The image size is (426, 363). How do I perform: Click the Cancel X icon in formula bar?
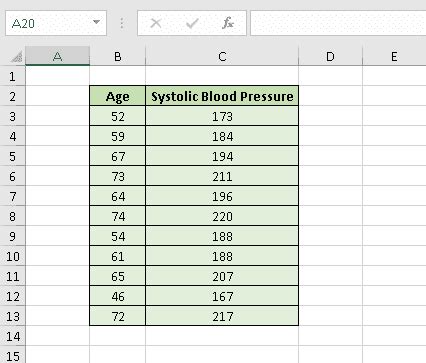(x=156, y=23)
